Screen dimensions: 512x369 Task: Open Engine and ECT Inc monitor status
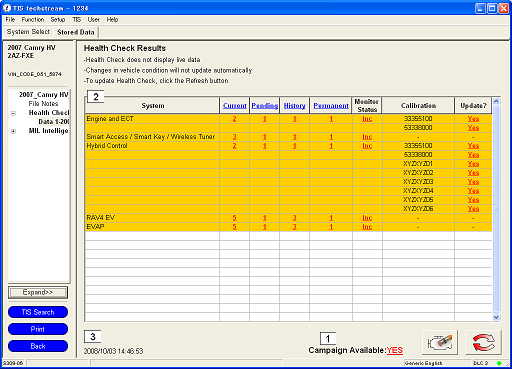[367, 119]
